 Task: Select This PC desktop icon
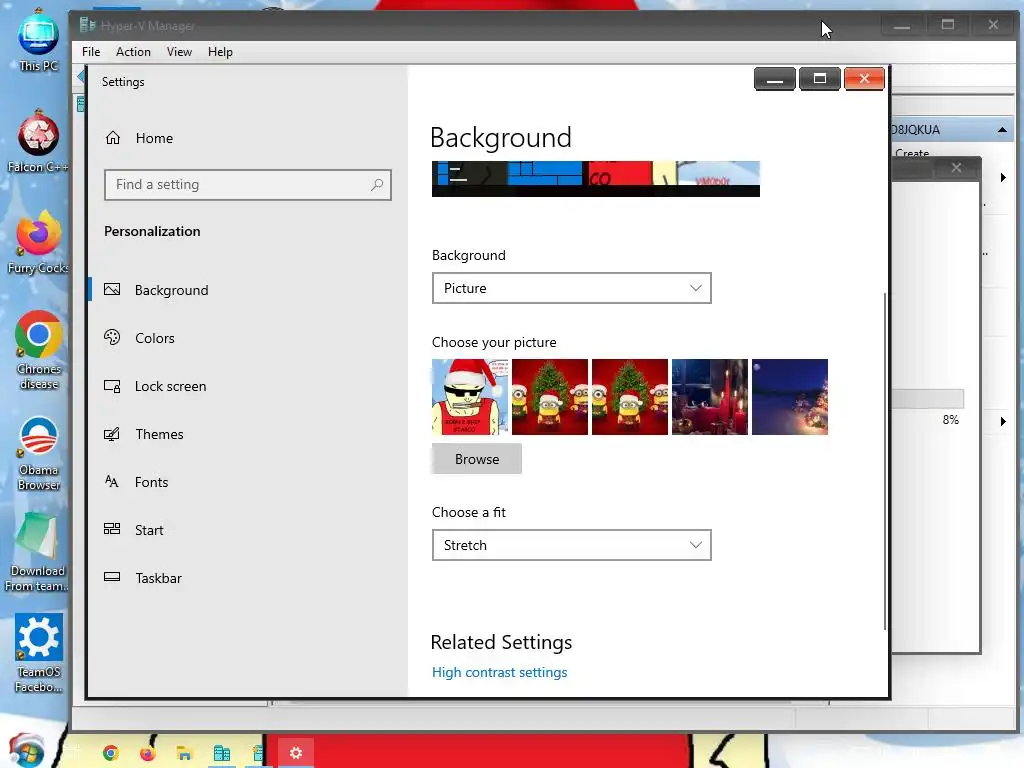point(39,40)
